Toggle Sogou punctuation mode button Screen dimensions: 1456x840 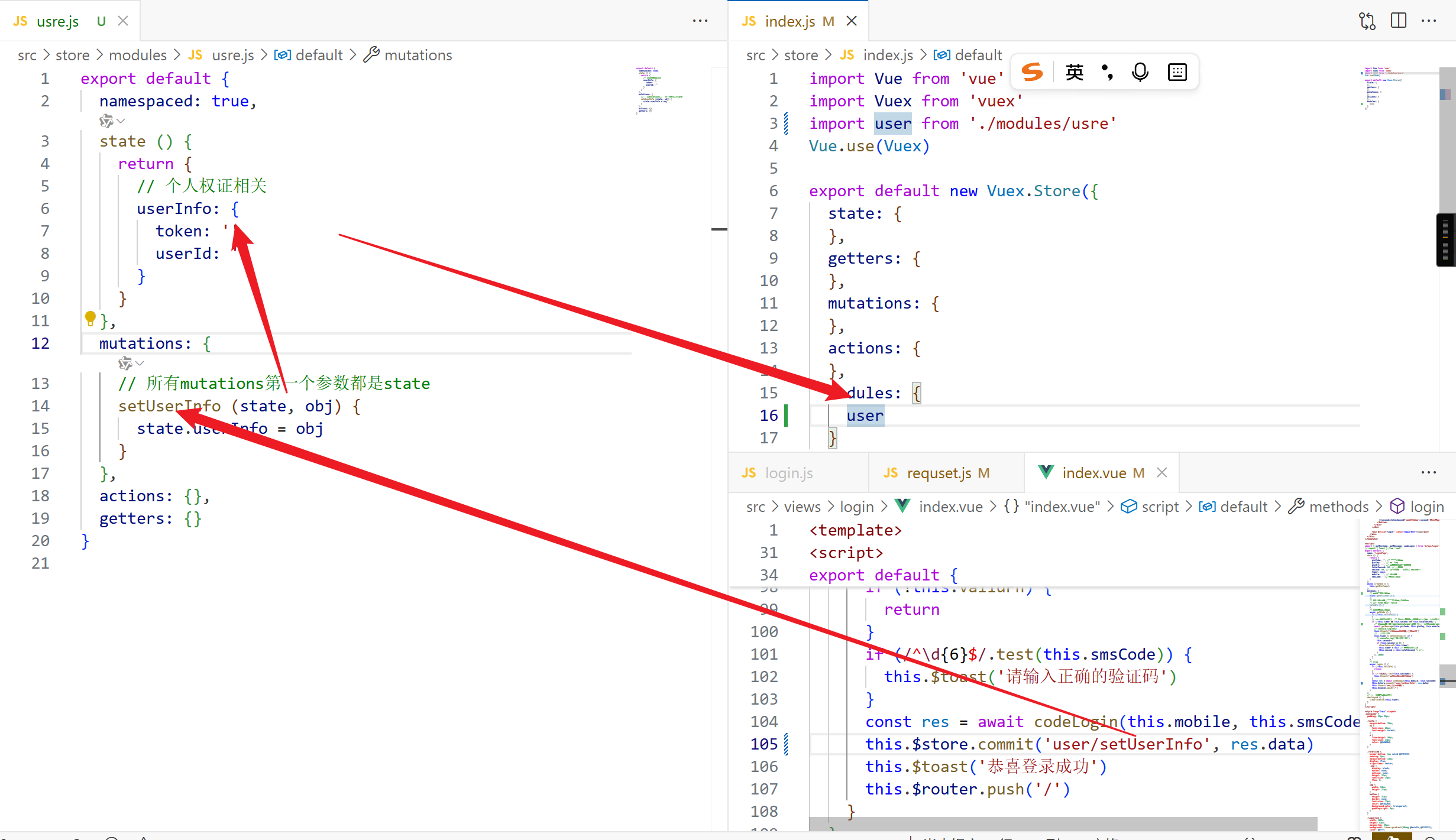1107,72
